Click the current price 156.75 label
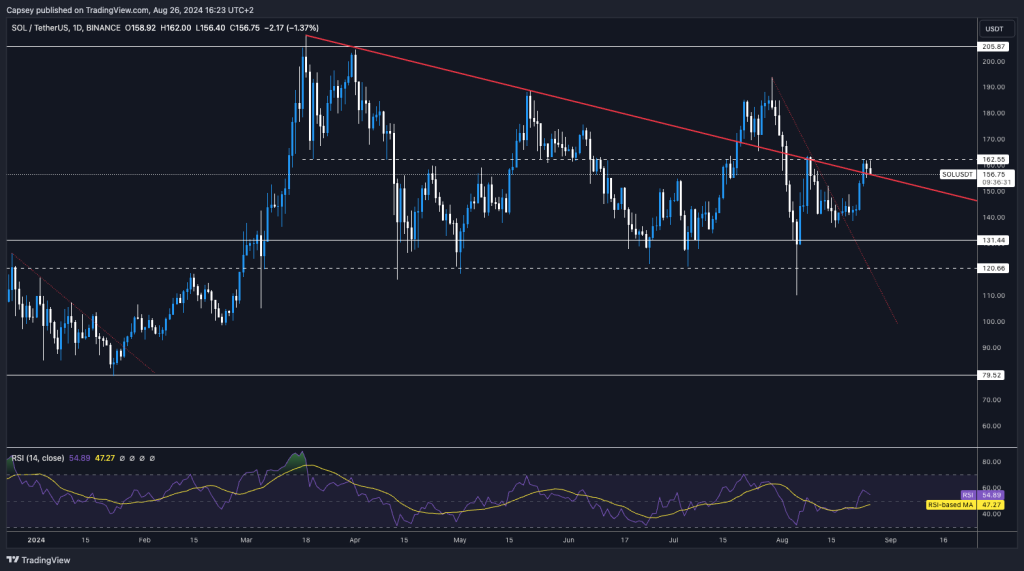The width and height of the screenshot is (1024, 571). pos(993,174)
